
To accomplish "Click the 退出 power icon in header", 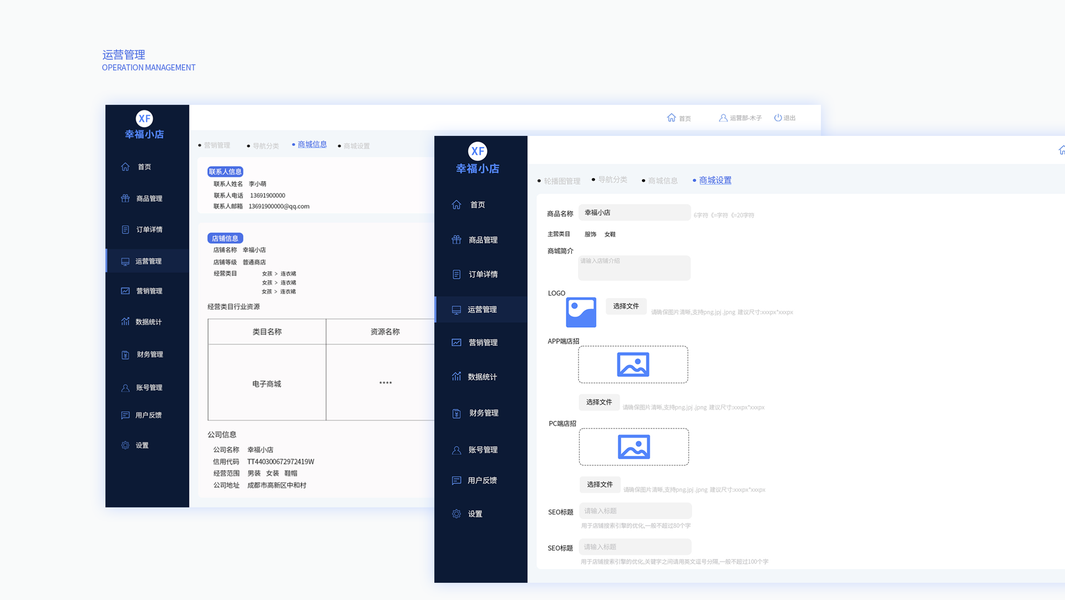I will coord(778,118).
